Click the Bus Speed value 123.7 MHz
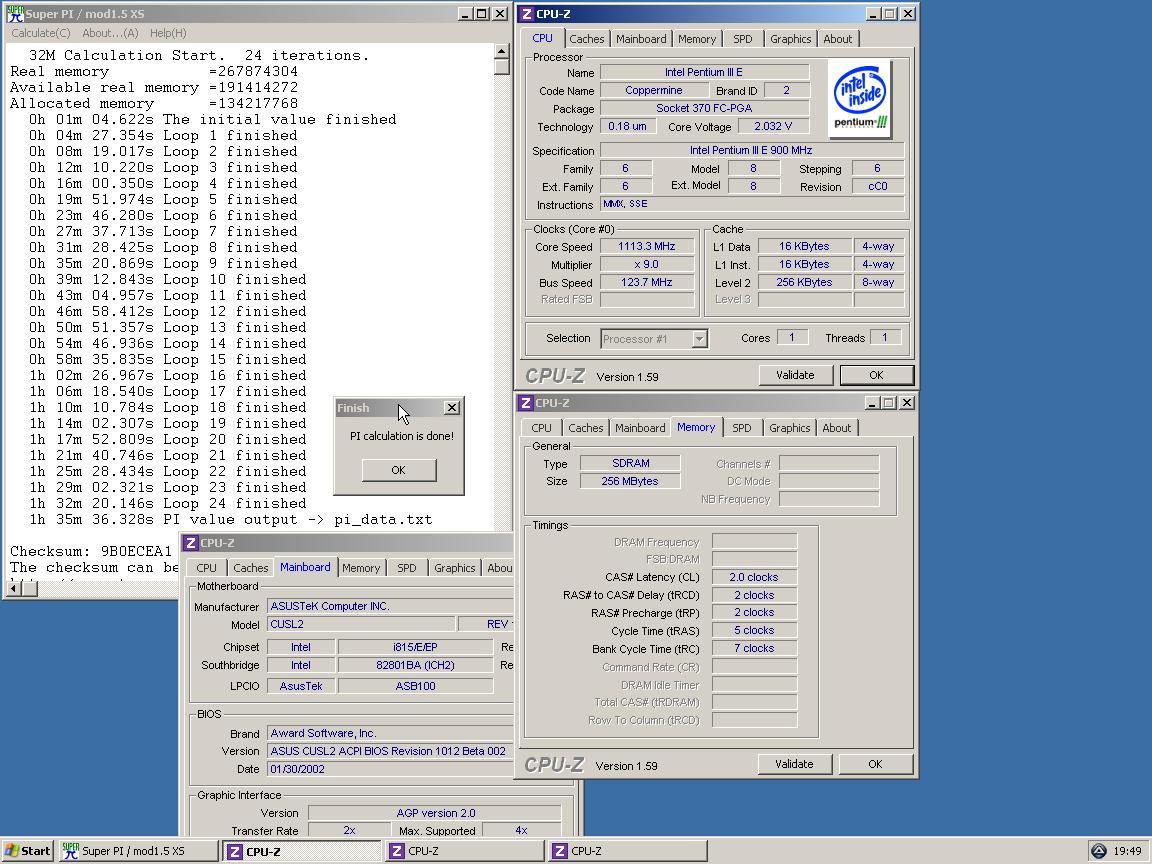The image size is (1152, 864). tap(647, 282)
